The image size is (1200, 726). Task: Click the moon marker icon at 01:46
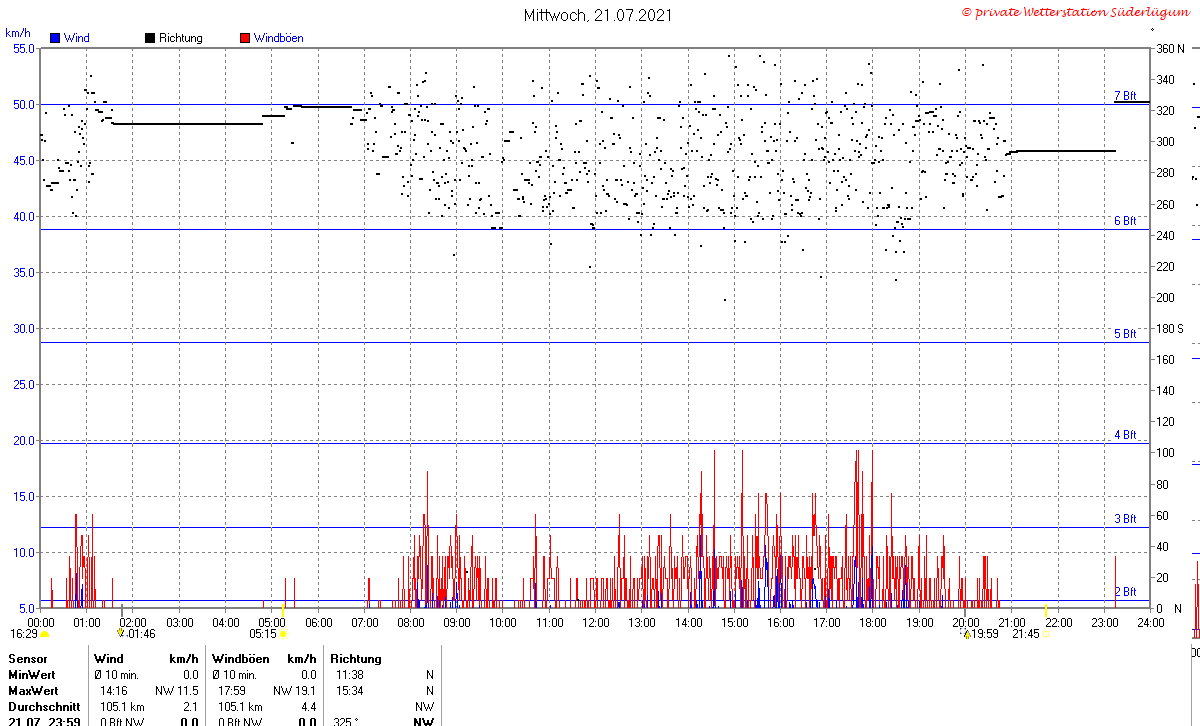(x=120, y=632)
